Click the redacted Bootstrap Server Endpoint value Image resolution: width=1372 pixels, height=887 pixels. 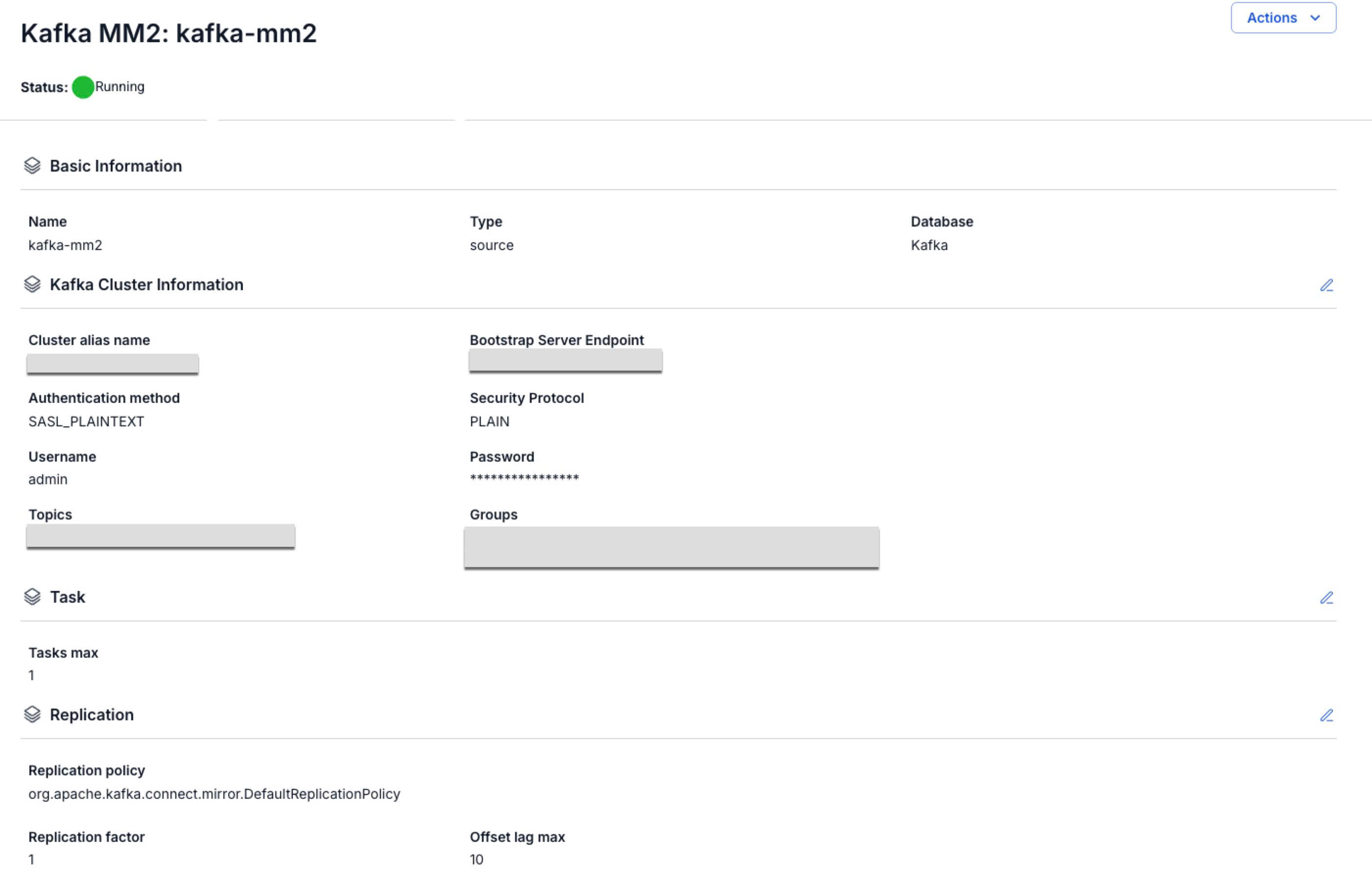[x=566, y=361]
